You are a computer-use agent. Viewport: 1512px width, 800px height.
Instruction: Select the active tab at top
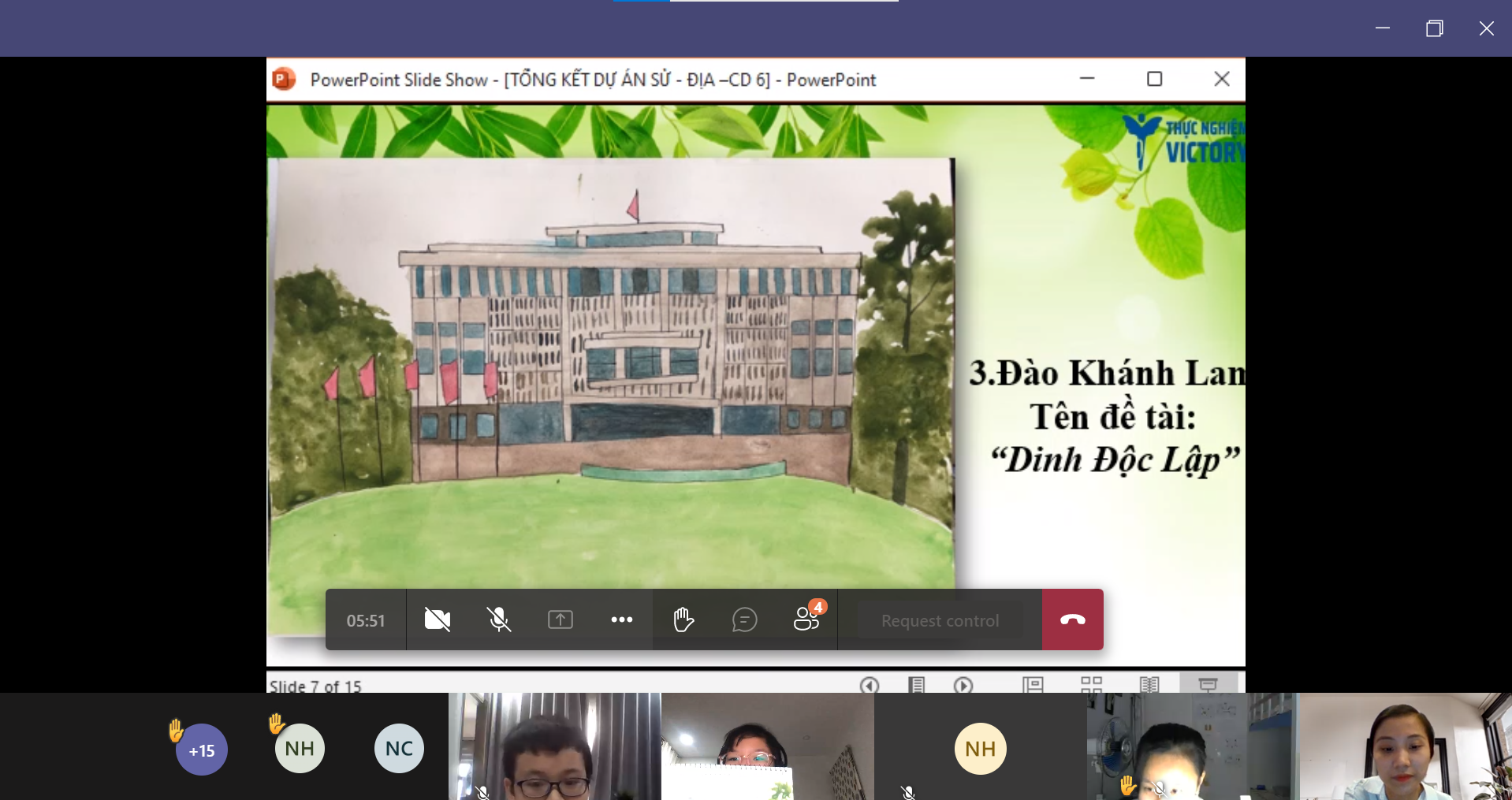tap(640, 2)
